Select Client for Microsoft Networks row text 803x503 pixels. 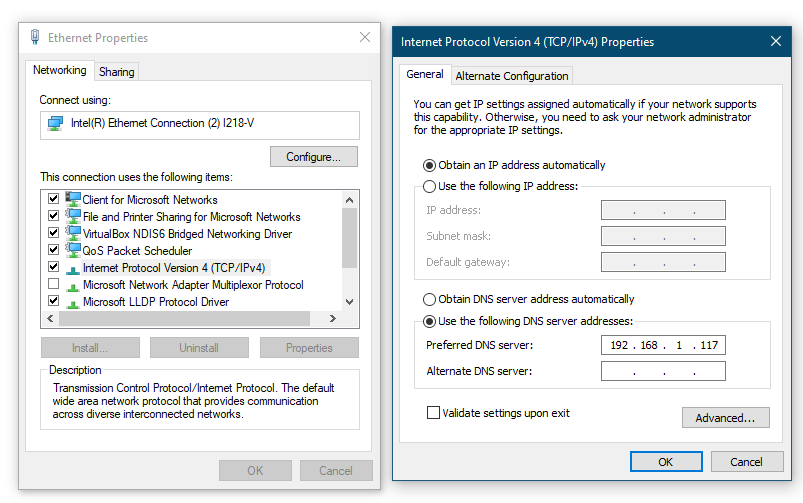click(150, 200)
